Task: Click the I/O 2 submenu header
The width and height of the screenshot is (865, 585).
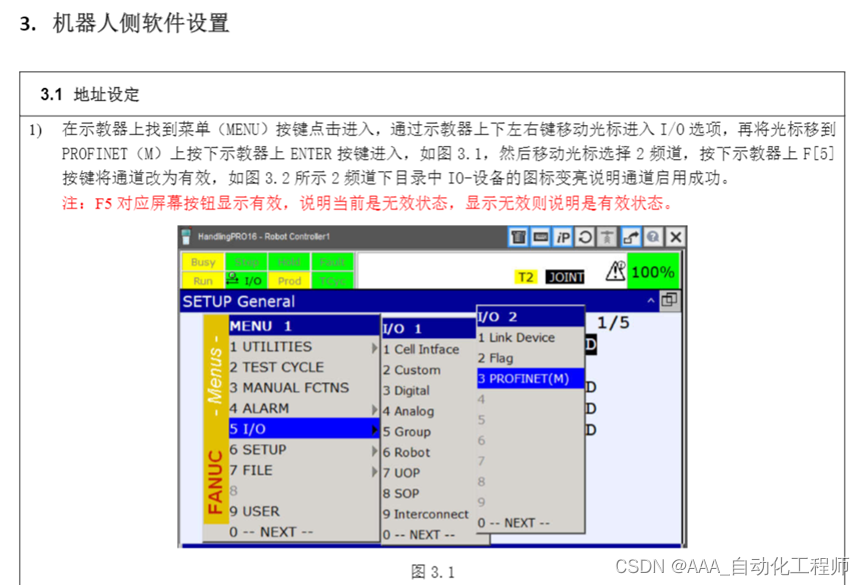Action: [x=530, y=316]
